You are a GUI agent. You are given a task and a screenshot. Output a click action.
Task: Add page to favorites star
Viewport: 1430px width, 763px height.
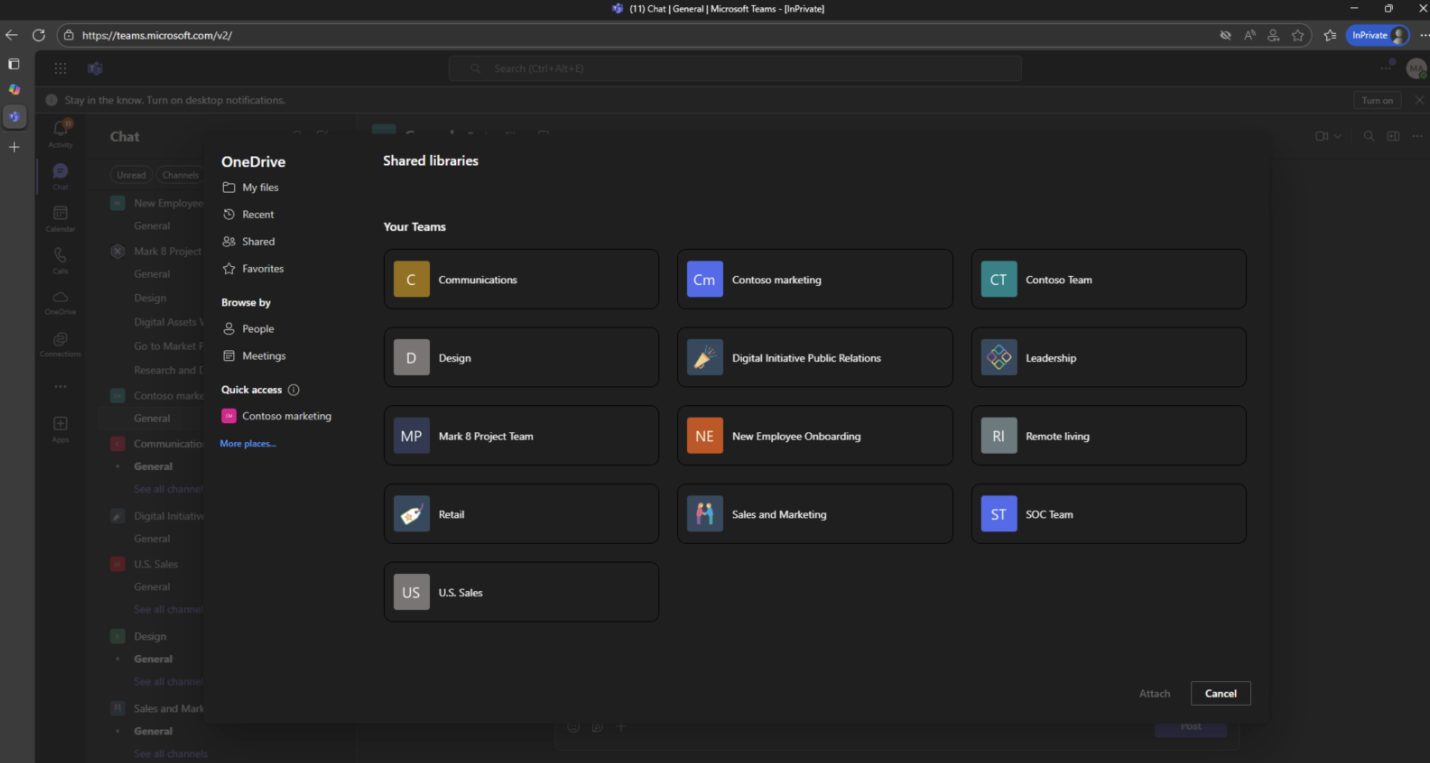point(1297,35)
